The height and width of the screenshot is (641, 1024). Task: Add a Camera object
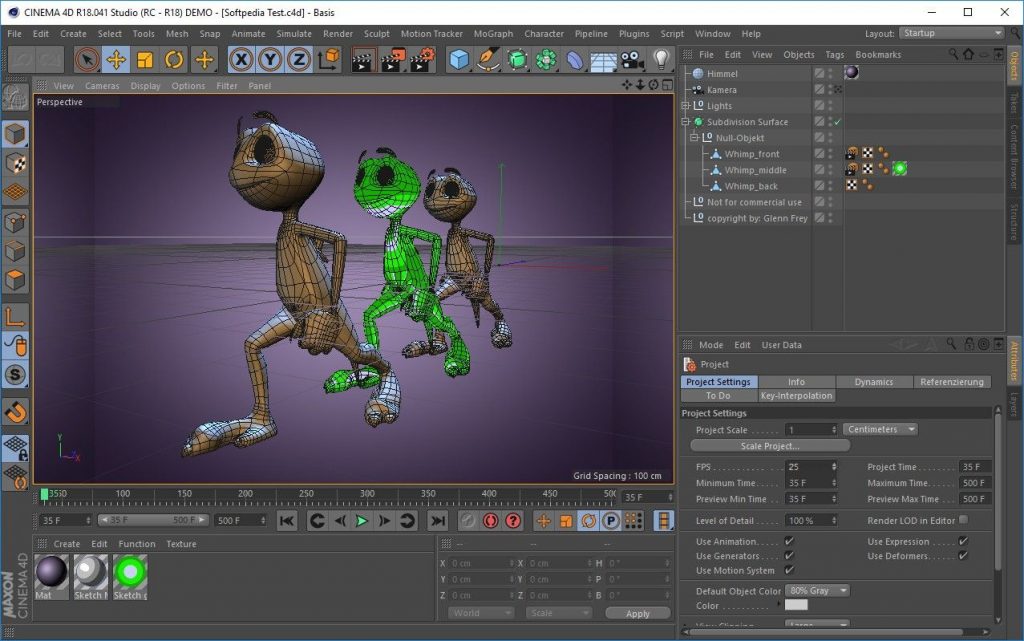click(x=632, y=60)
